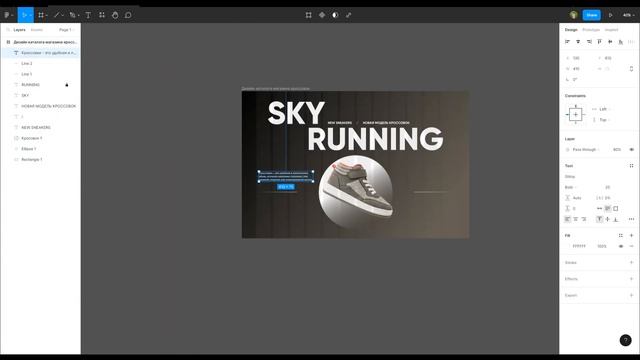Search layers with the magnifier icon
The width and height of the screenshot is (640, 360).
click(8, 30)
